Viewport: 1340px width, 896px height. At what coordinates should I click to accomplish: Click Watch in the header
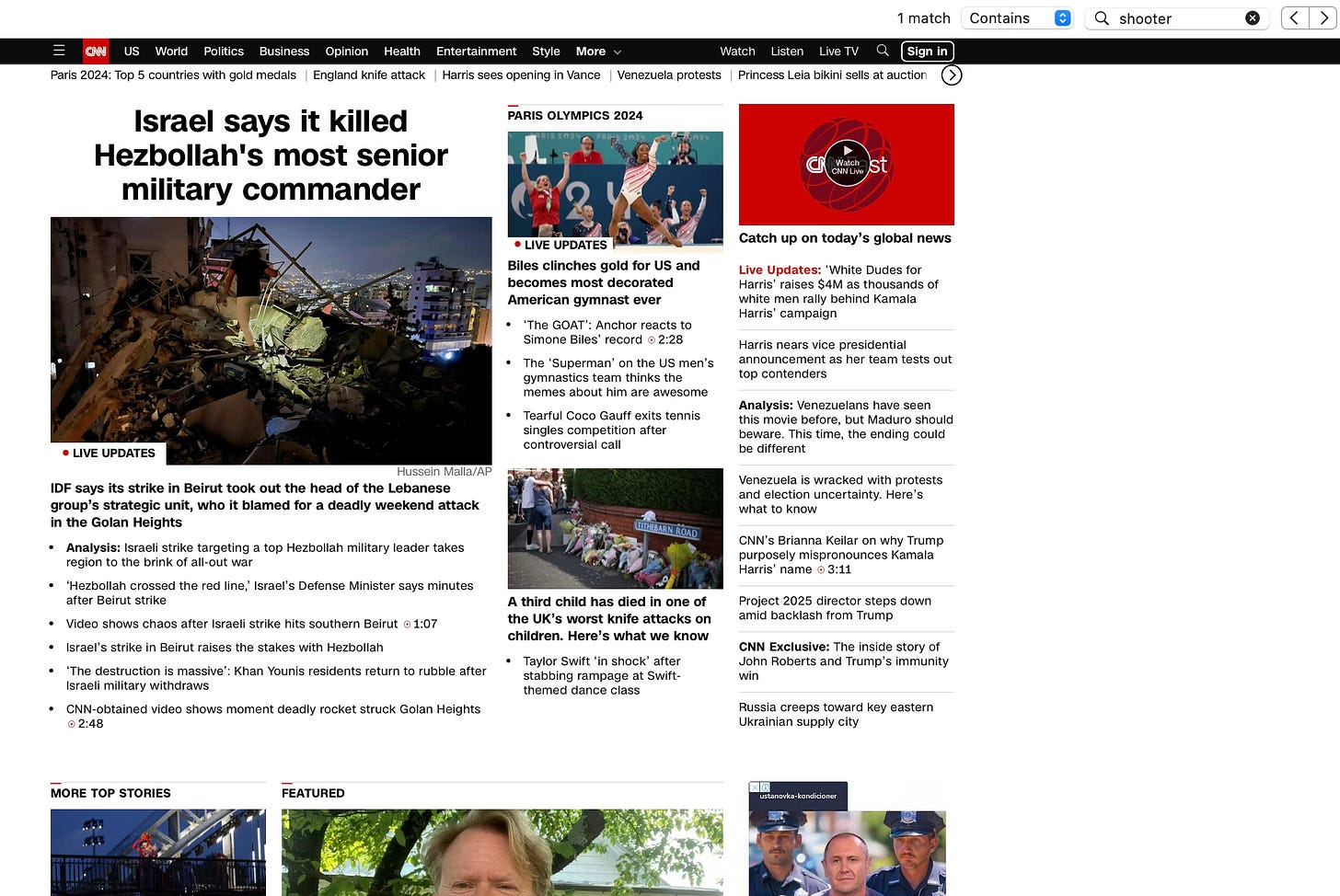737,52
